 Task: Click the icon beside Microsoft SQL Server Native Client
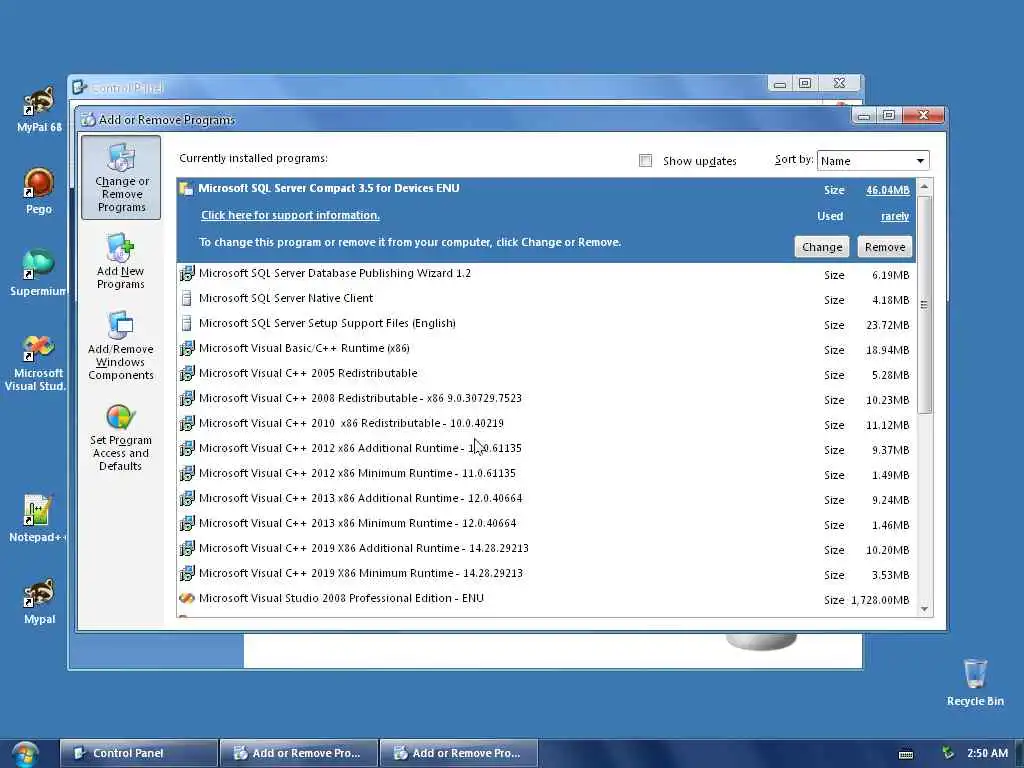coord(187,298)
